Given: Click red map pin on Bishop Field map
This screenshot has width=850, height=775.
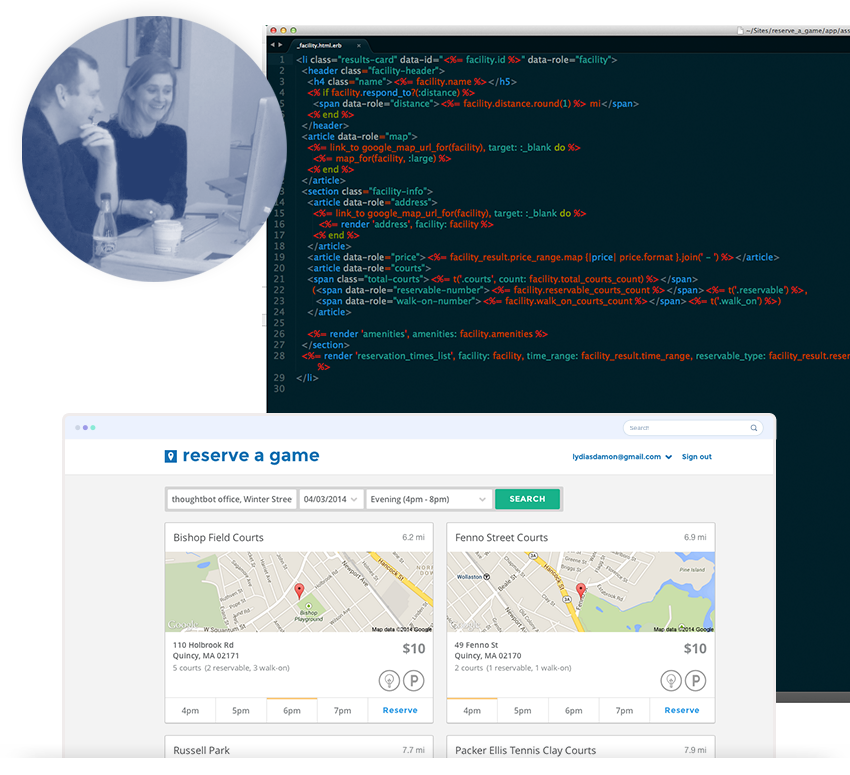Looking at the screenshot, I should pyautogui.click(x=299, y=591).
